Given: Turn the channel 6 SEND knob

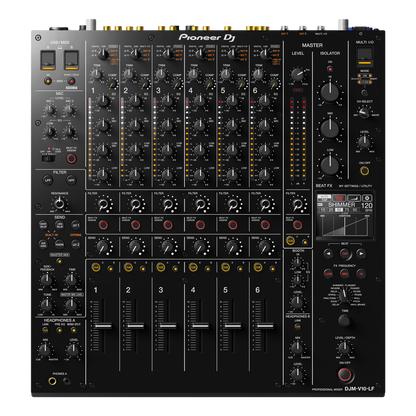Looking at the screenshot, I should pos(265,247).
